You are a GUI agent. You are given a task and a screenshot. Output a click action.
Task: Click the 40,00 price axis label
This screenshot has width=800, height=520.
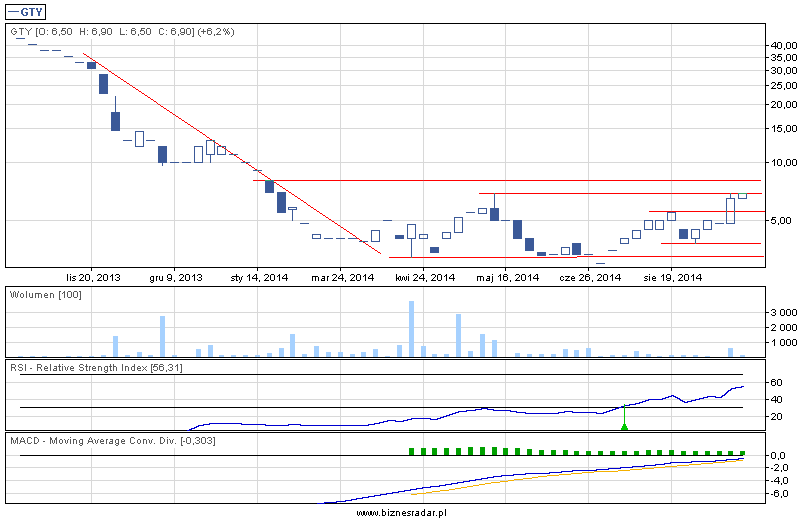(x=783, y=45)
